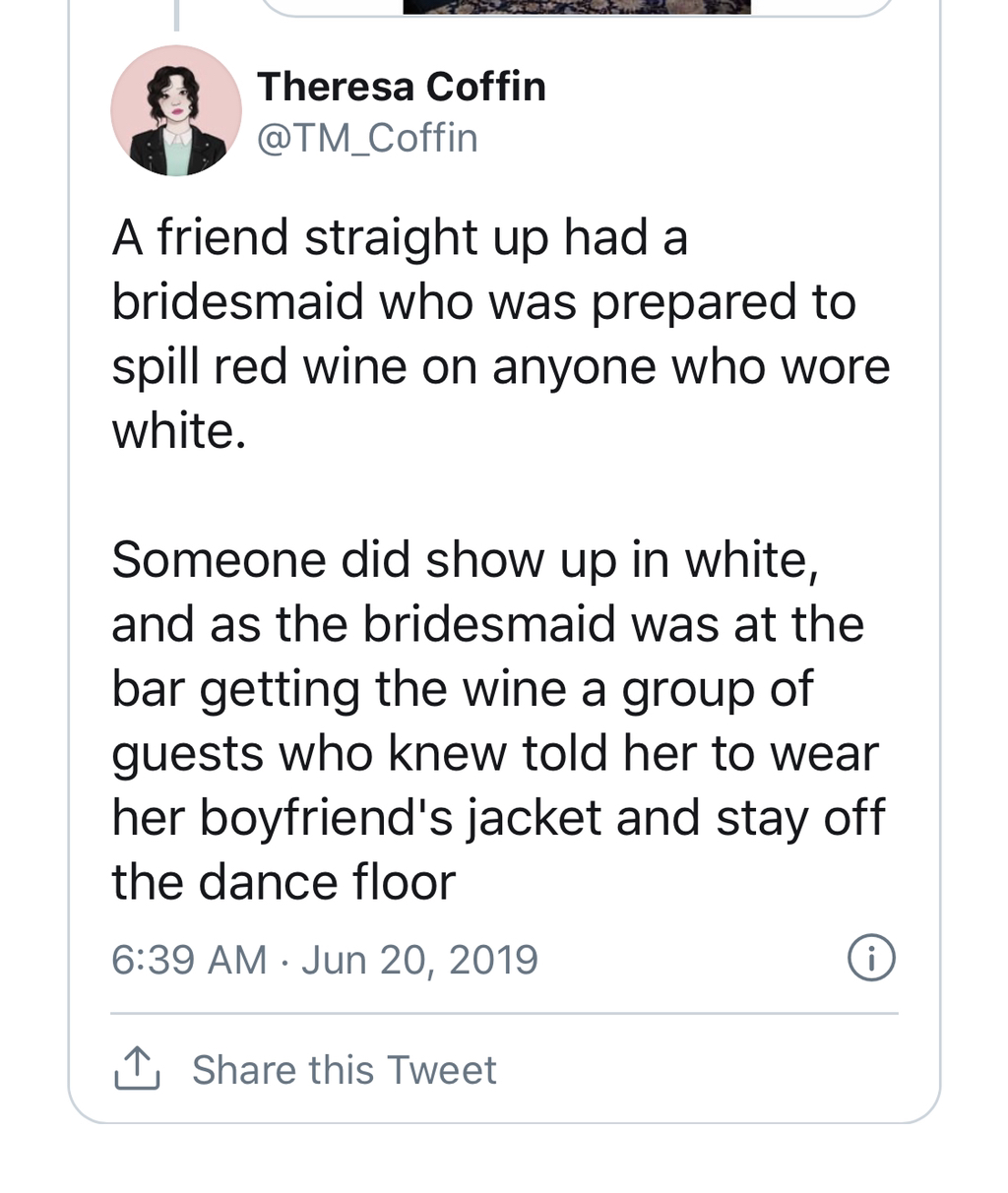Open the Theresa Coffin display name
The width and height of the screenshot is (1008, 1193).
pos(401,87)
